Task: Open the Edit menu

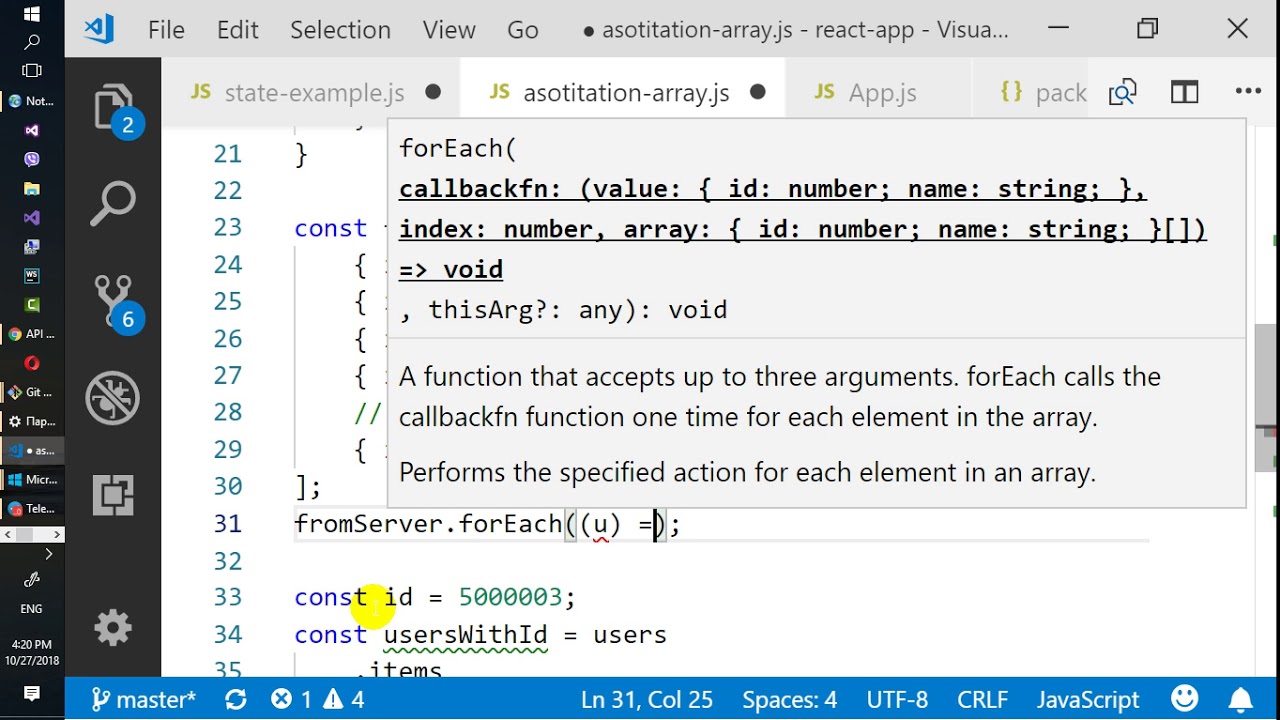Action: 238,30
